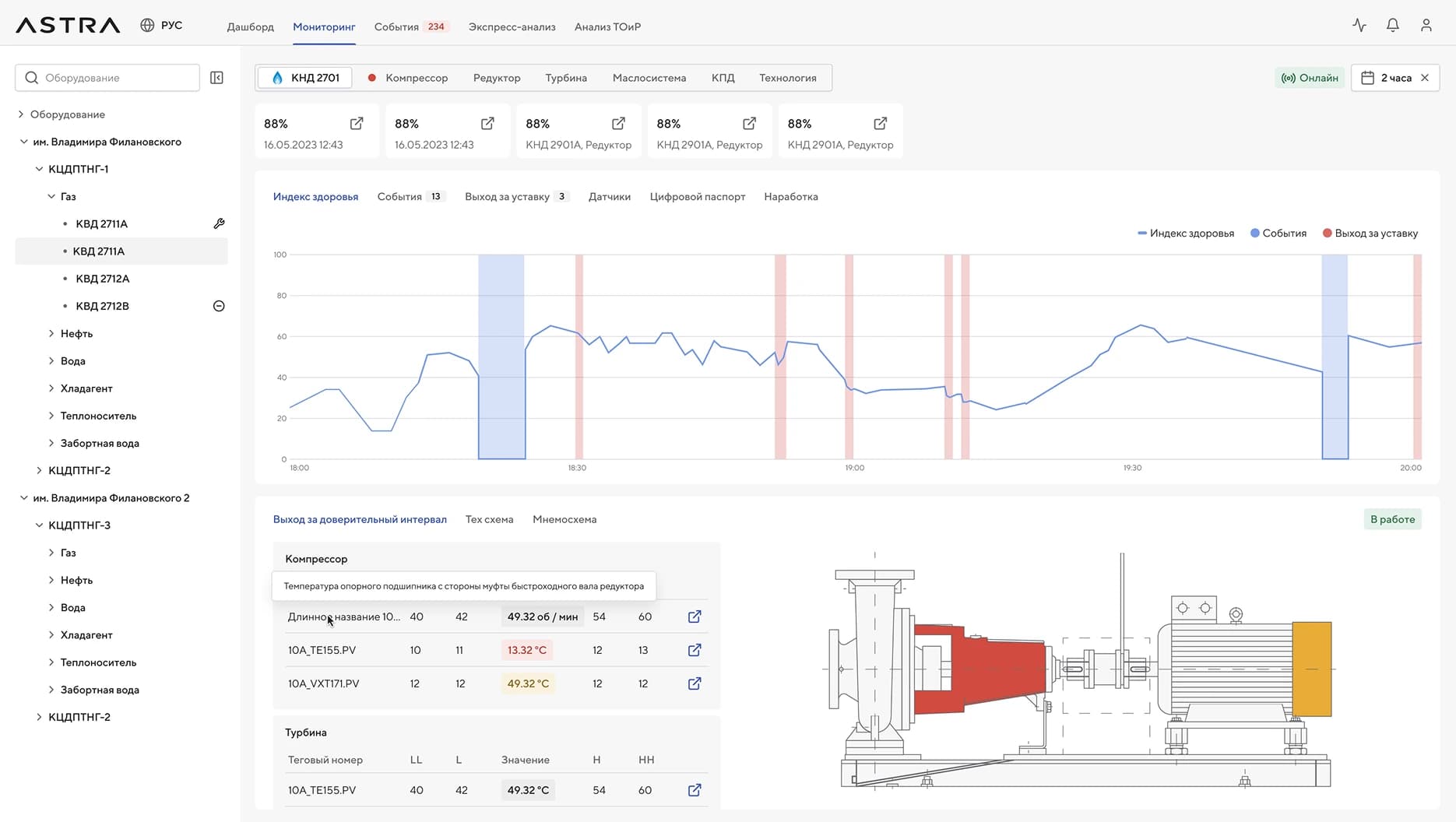Toggle Выход за уставку legend series
1456x822 pixels.
click(x=1370, y=233)
